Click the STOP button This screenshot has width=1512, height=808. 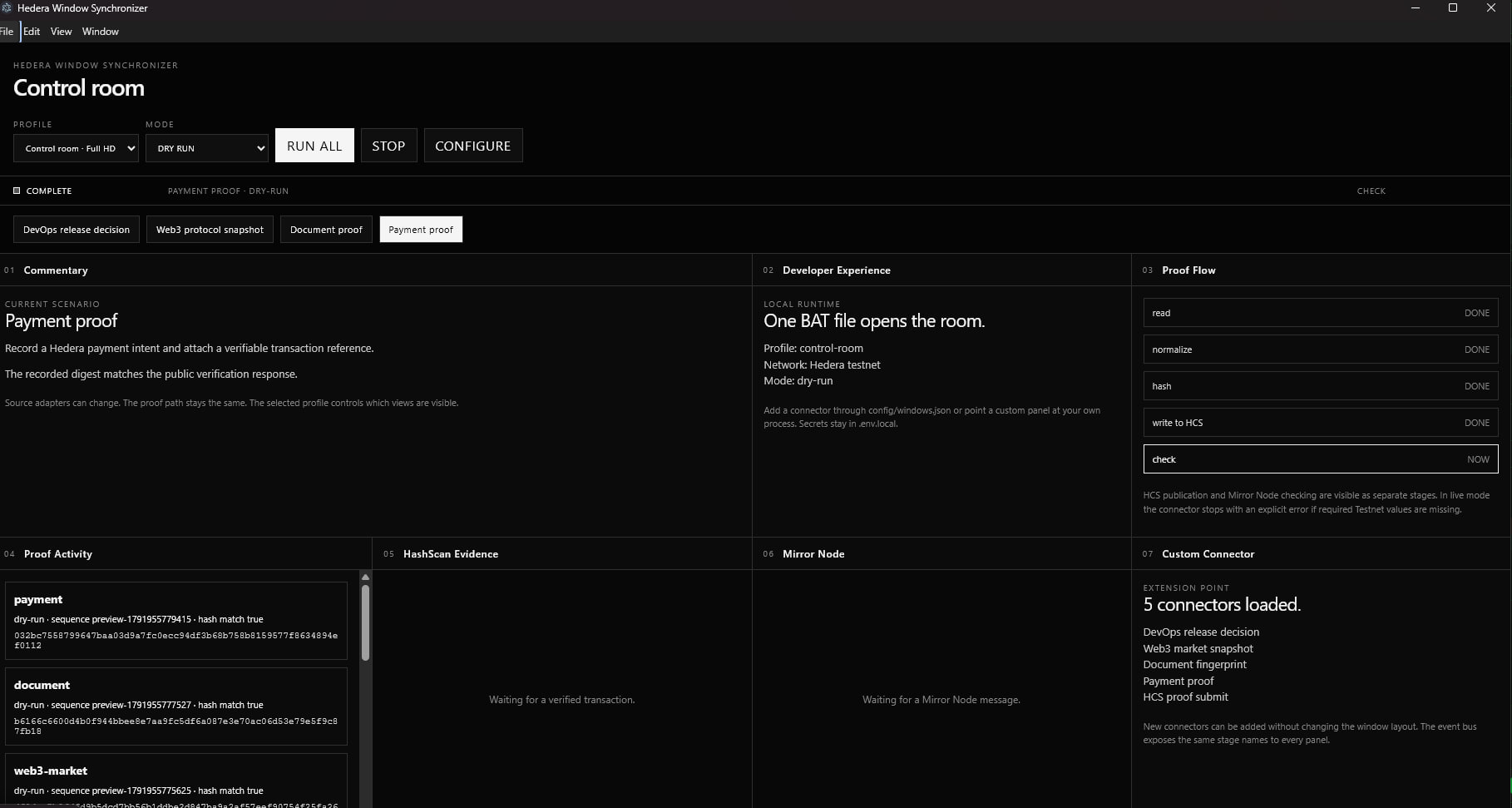click(x=388, y=146)
